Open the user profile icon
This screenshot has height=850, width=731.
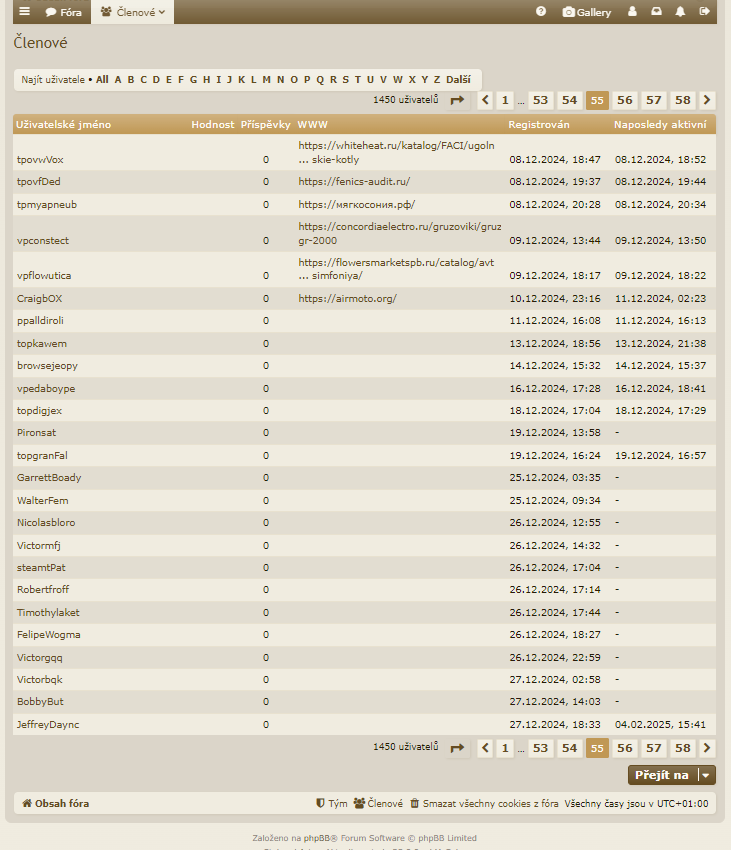(x=632, y=12)
